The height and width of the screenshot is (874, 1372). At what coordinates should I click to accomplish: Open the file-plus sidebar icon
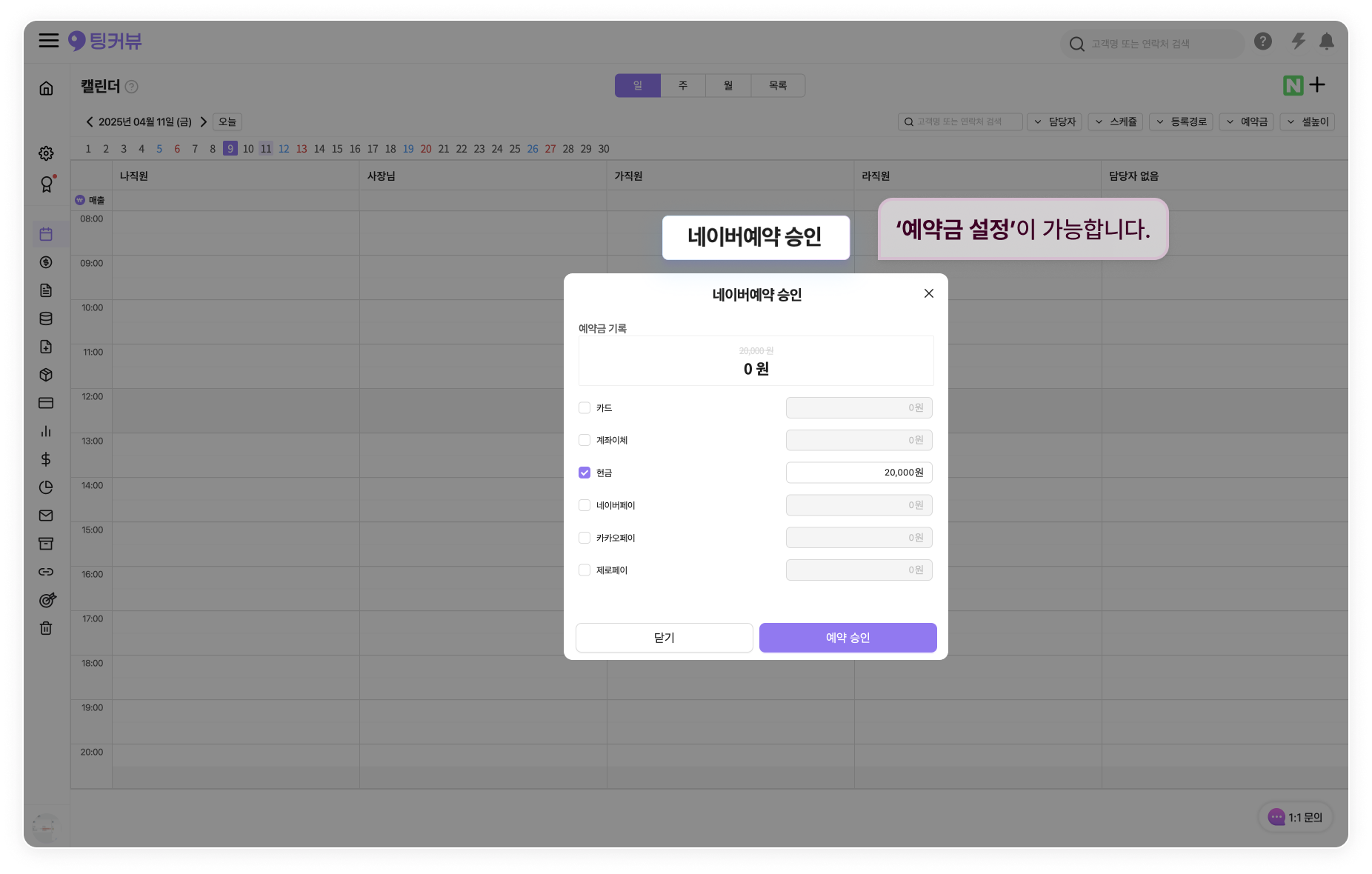click(46, 347)
